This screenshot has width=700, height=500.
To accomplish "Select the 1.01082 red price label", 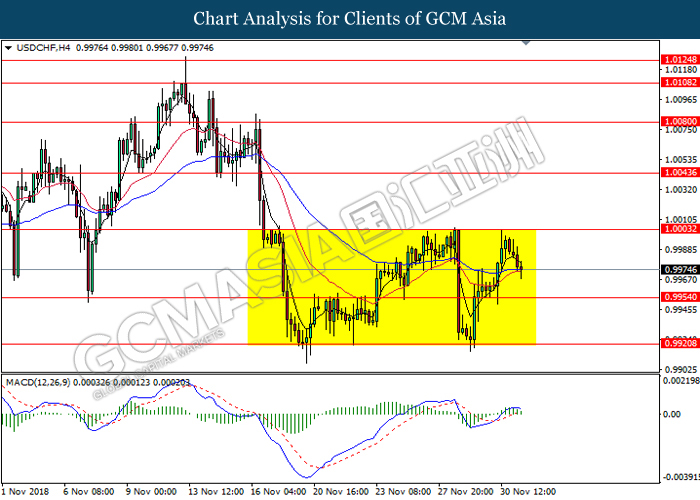I will (x=679, y=82).
